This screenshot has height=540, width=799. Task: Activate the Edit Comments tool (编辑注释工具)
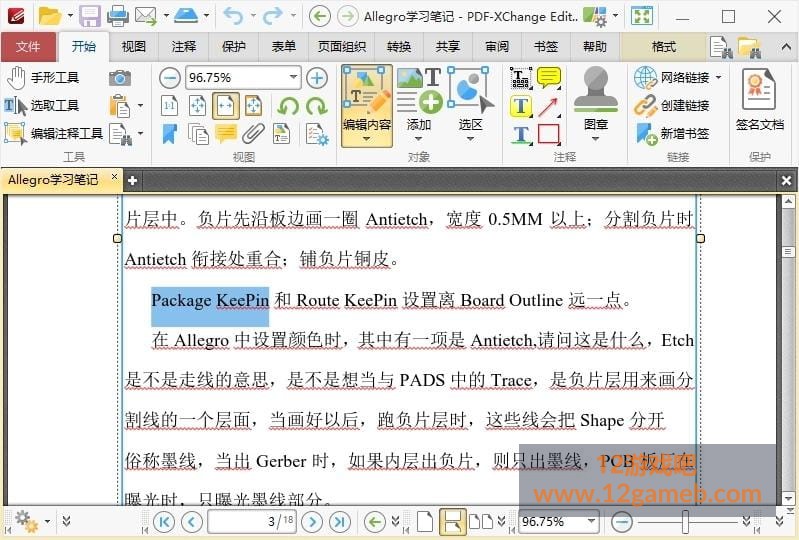[54, 133]
